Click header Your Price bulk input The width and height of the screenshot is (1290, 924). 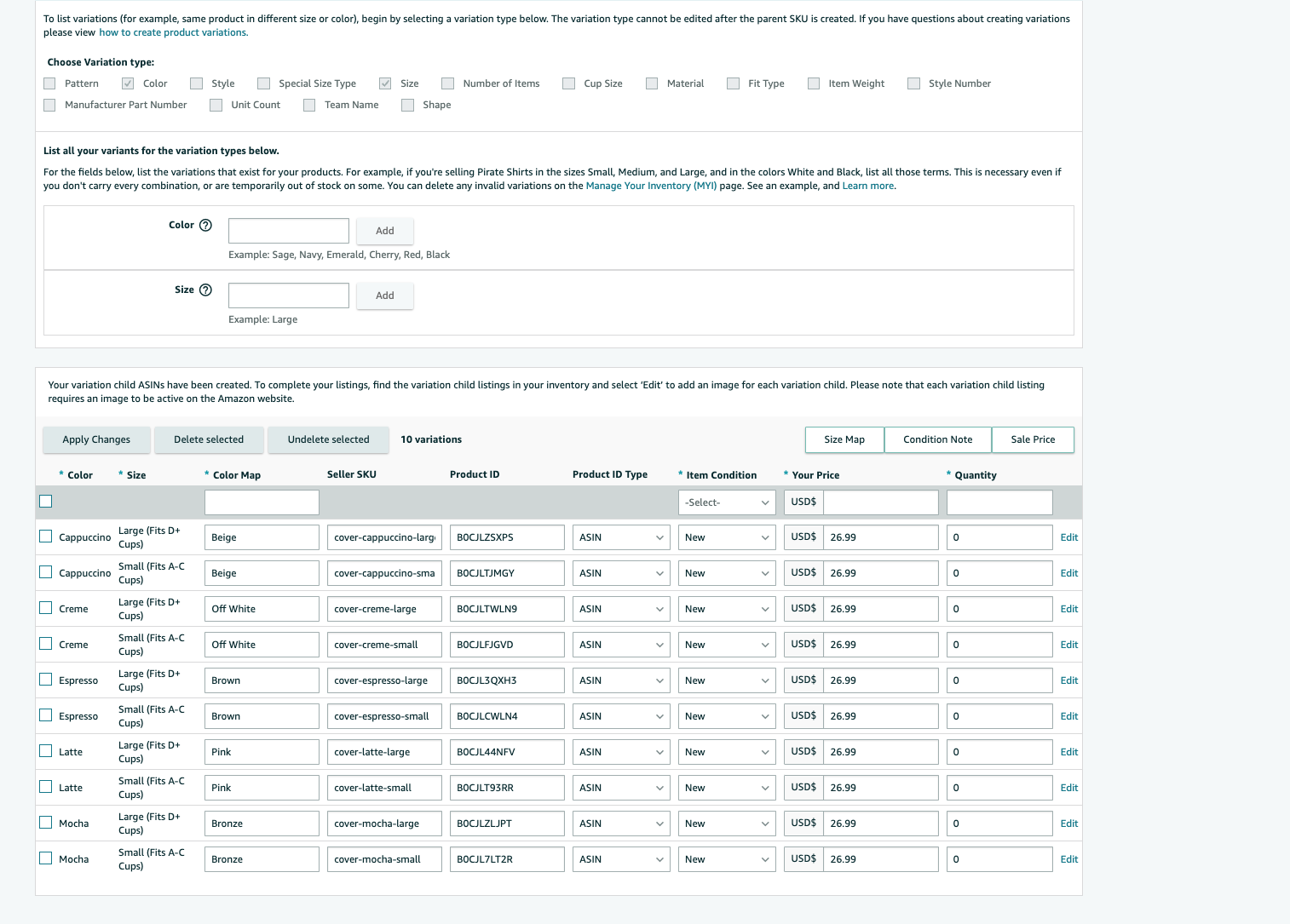pyautogui.click(x=881, y=502)
